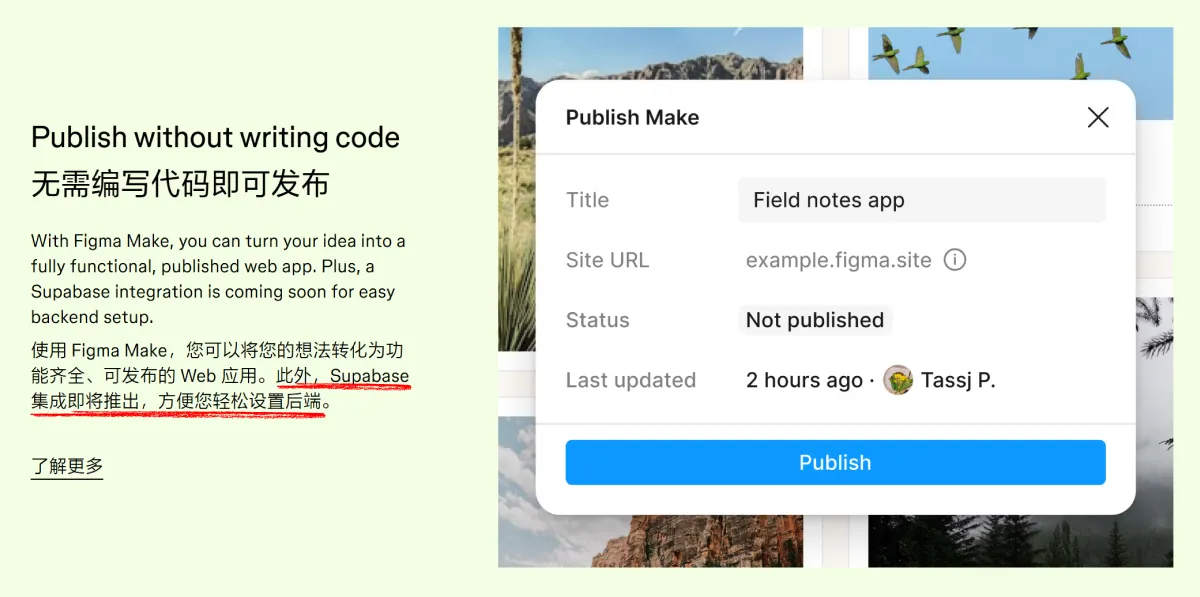Click the Site URL label

point(607,260)
